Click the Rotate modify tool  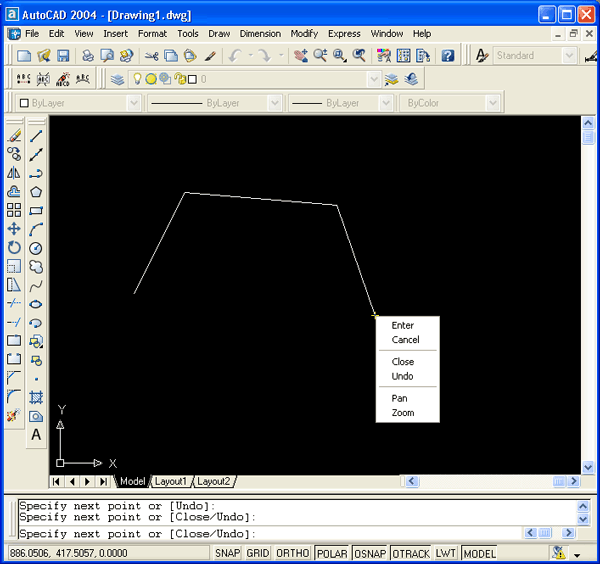click(x=14, y=248)
